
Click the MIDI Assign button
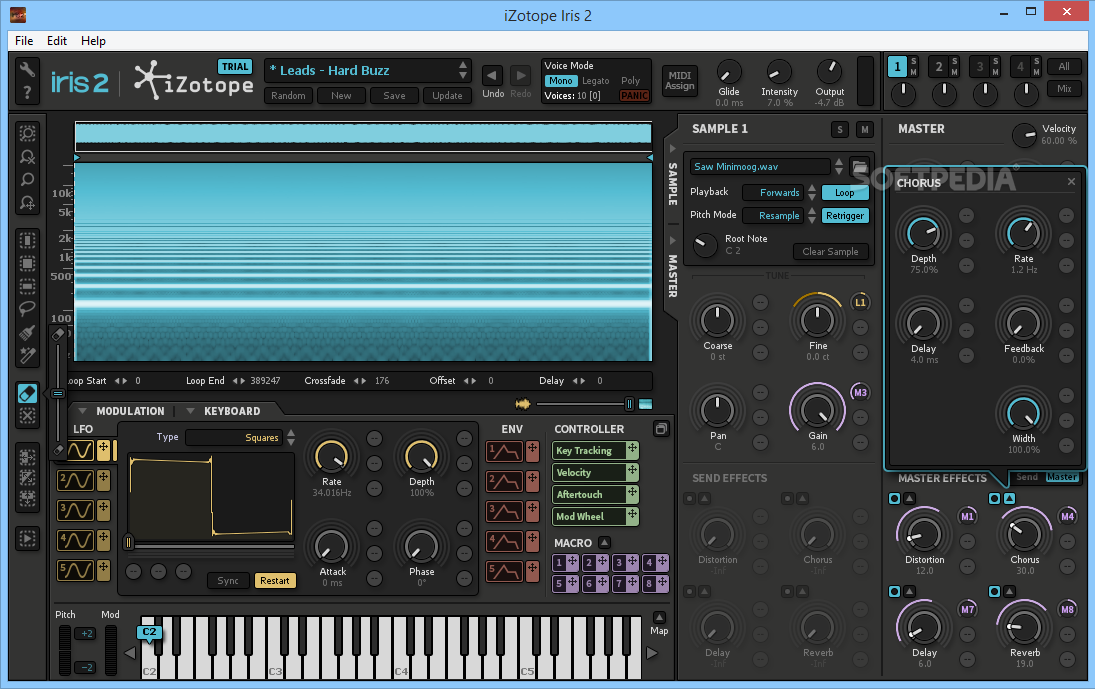(x=679, y=81)
